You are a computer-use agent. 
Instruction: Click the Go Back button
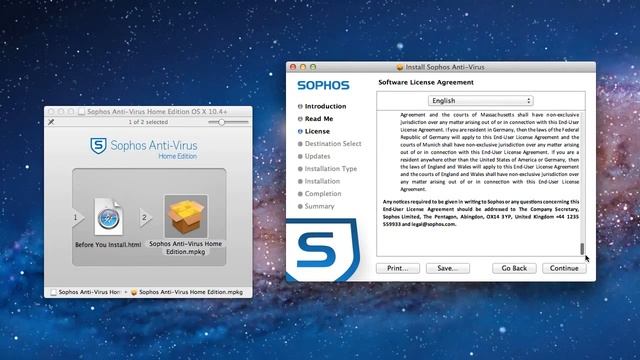point(514,268)
